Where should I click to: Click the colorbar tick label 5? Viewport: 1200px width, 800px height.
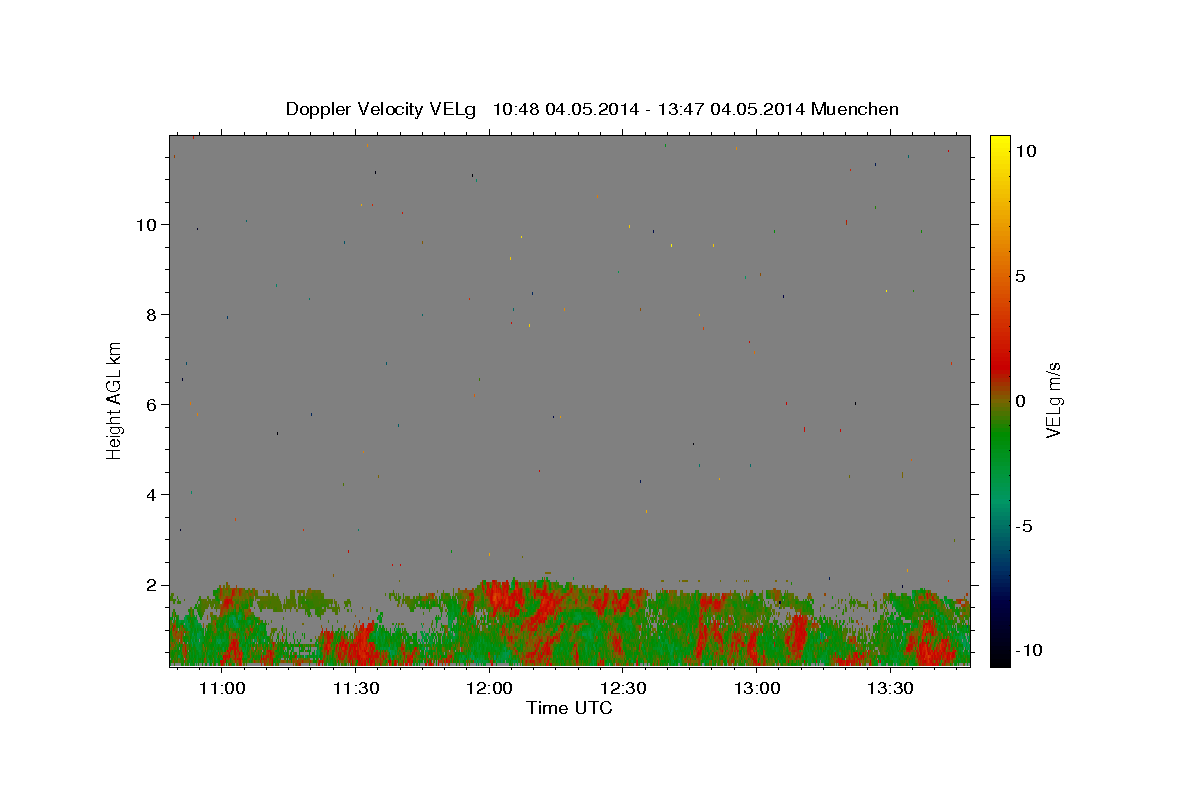pos(1020,276)
